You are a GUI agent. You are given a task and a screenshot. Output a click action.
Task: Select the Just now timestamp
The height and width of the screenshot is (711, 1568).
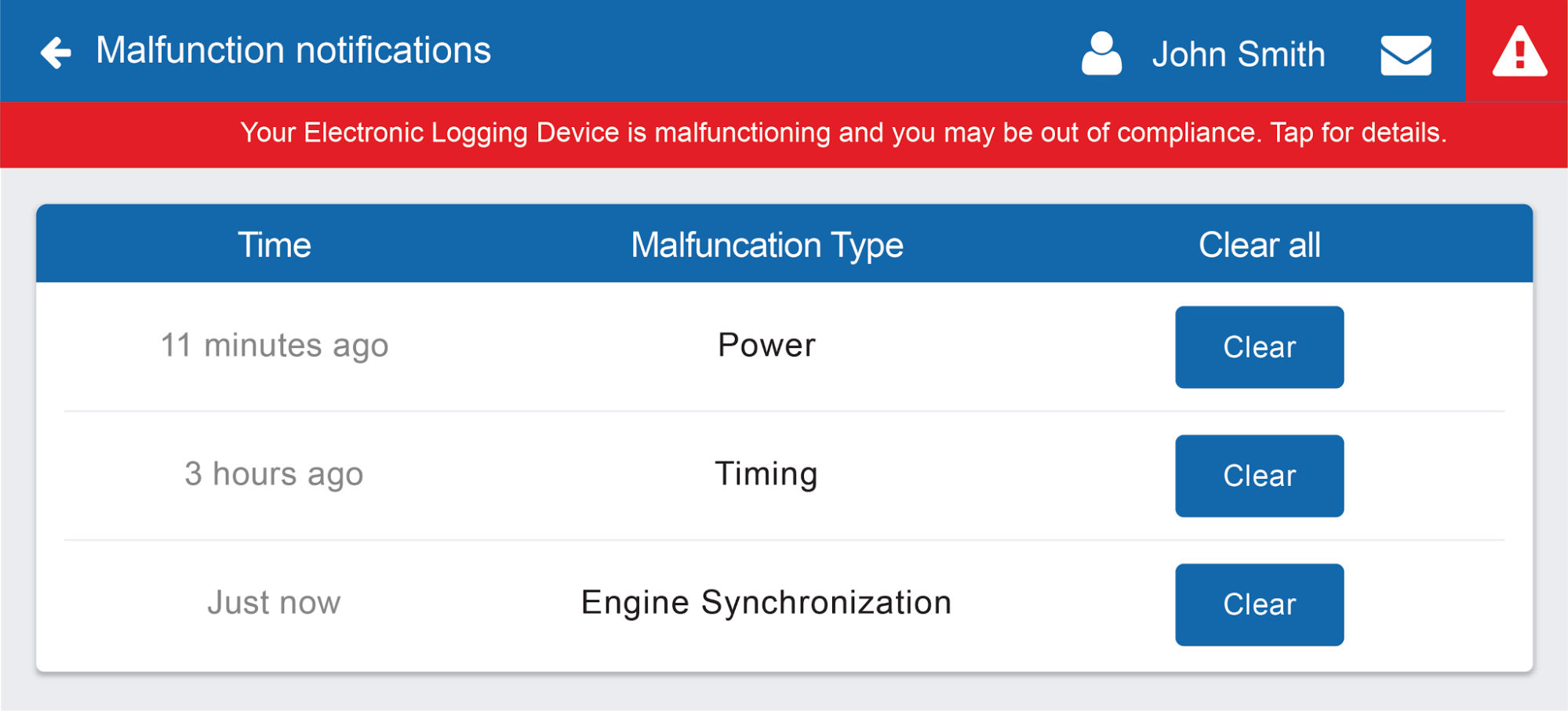(x=274, y=603)
